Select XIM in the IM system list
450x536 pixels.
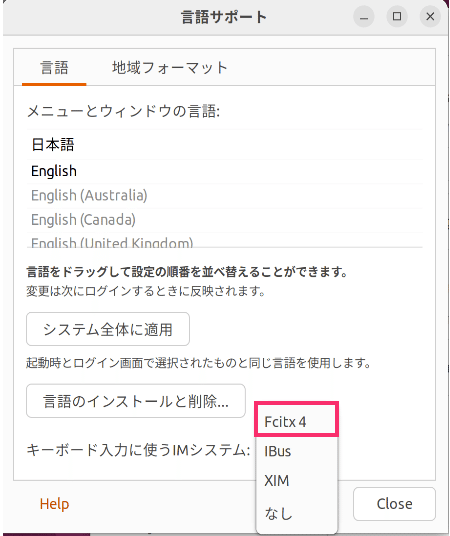tap(296, 481)
